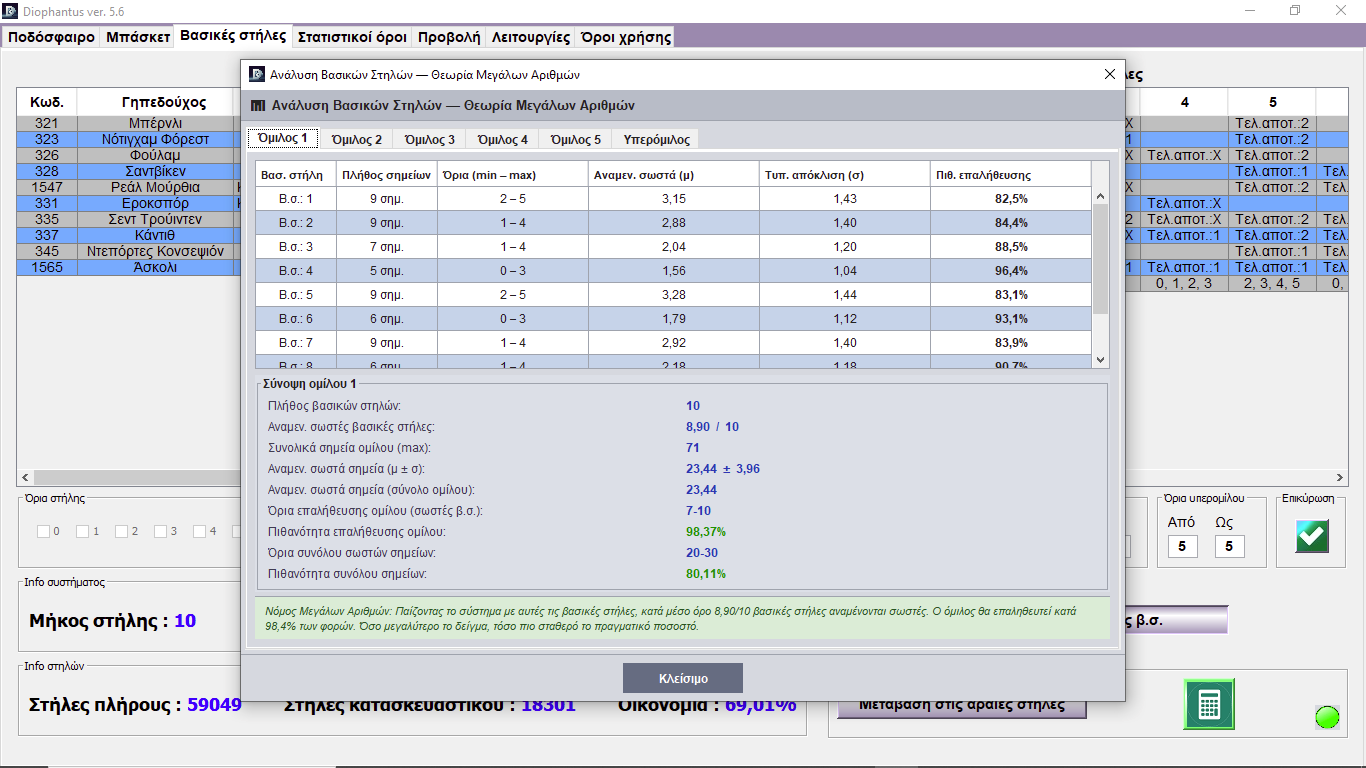
Task: Click code 1565 in the main table
Action: 47,267
